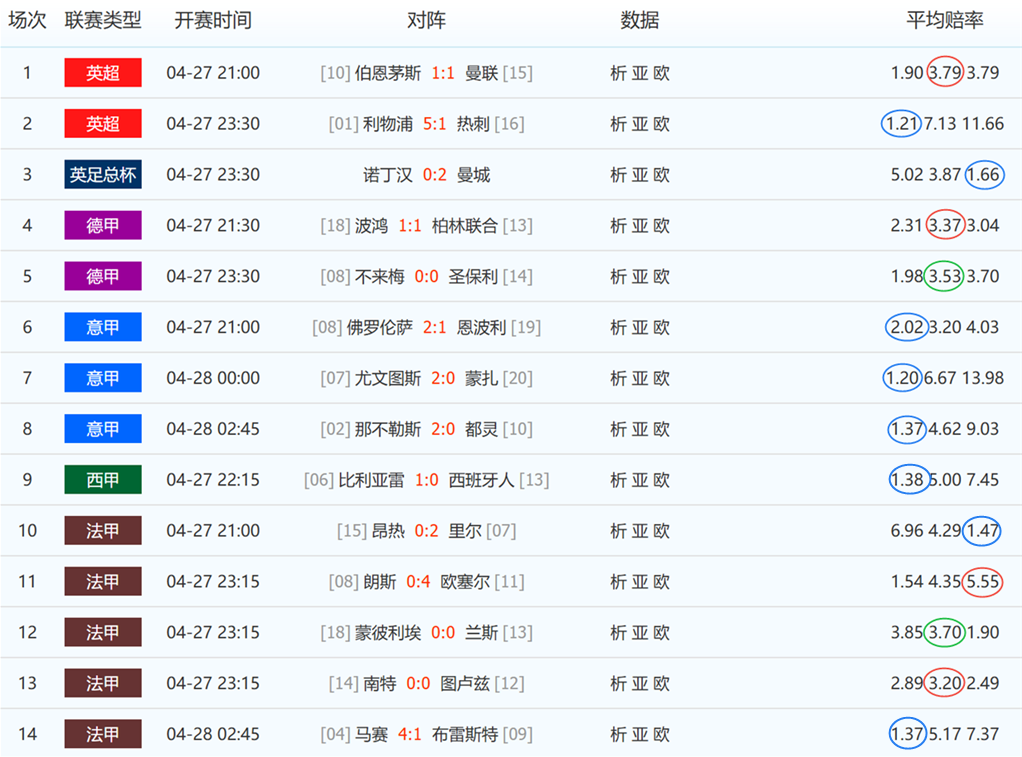The height and width of the screenshot is (757, 1022).
Task: Open 析 analysis link for 伯恩茅斯 match
Action: click(619, 73)
